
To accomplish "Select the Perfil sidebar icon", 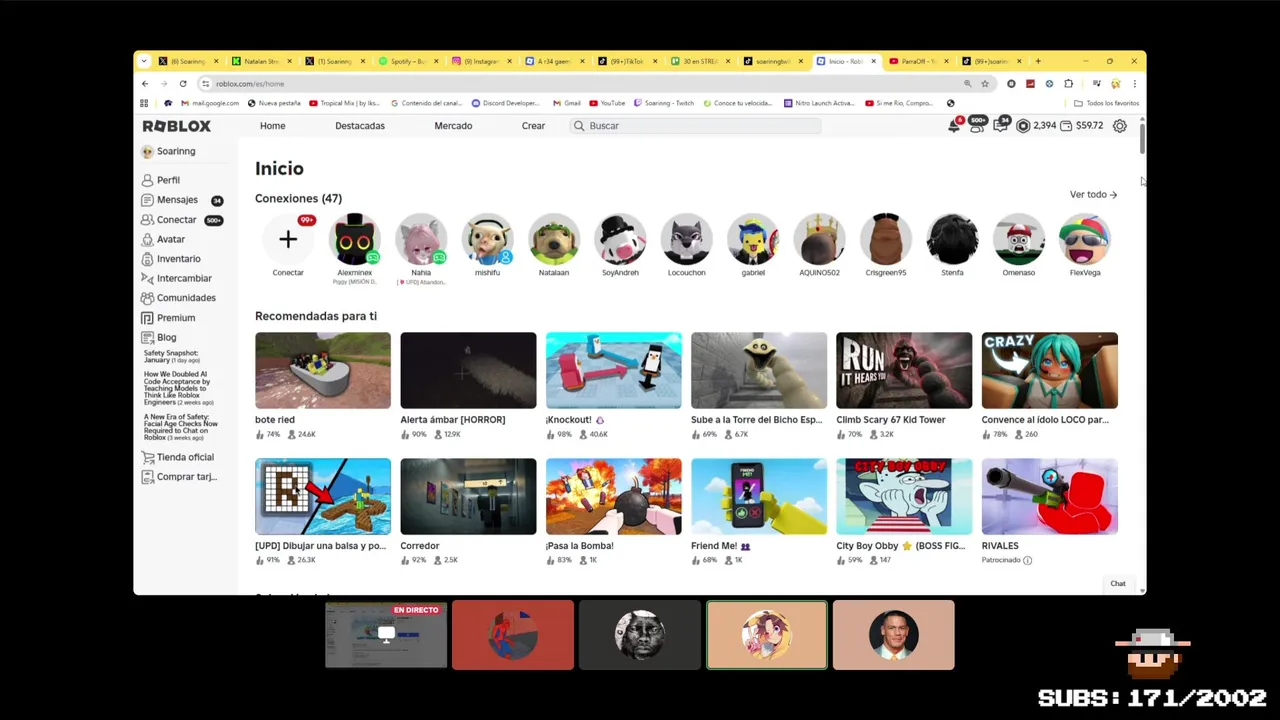I will 147,180.
